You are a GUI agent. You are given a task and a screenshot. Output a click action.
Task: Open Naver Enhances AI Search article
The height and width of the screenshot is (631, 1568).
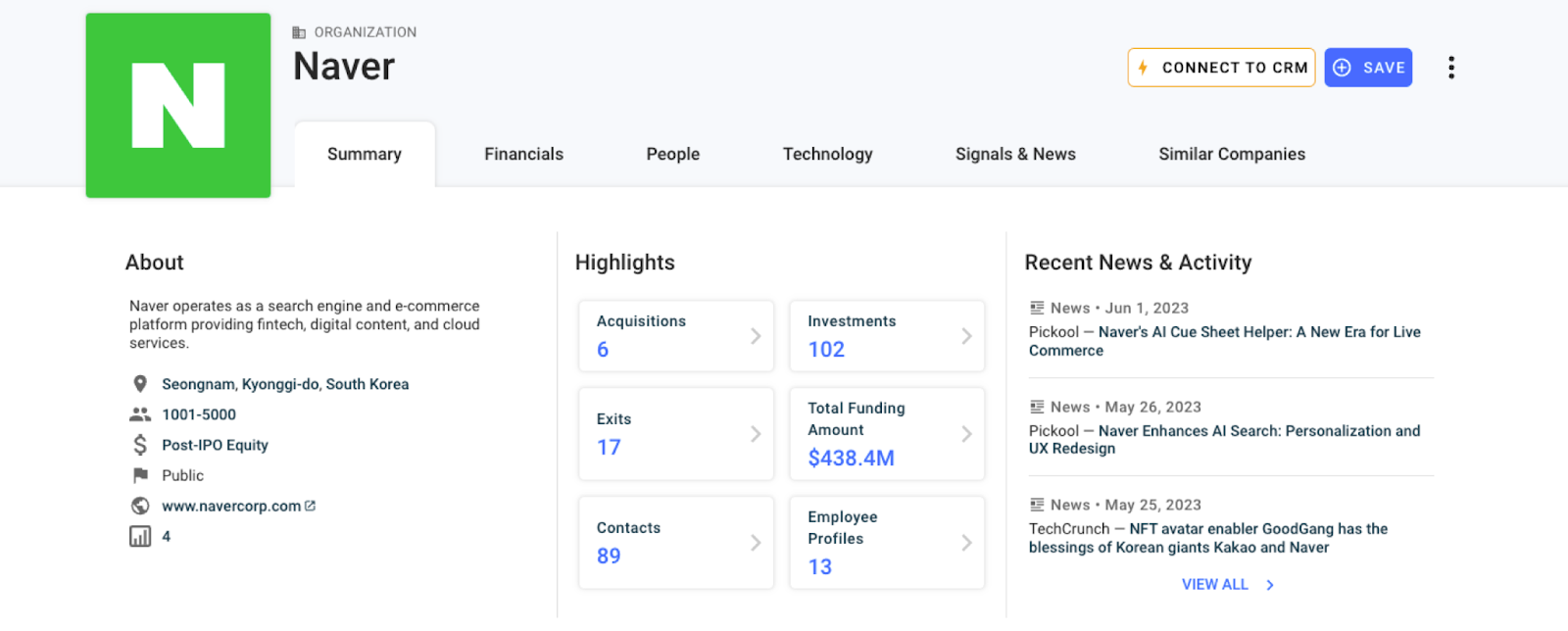1224,440
